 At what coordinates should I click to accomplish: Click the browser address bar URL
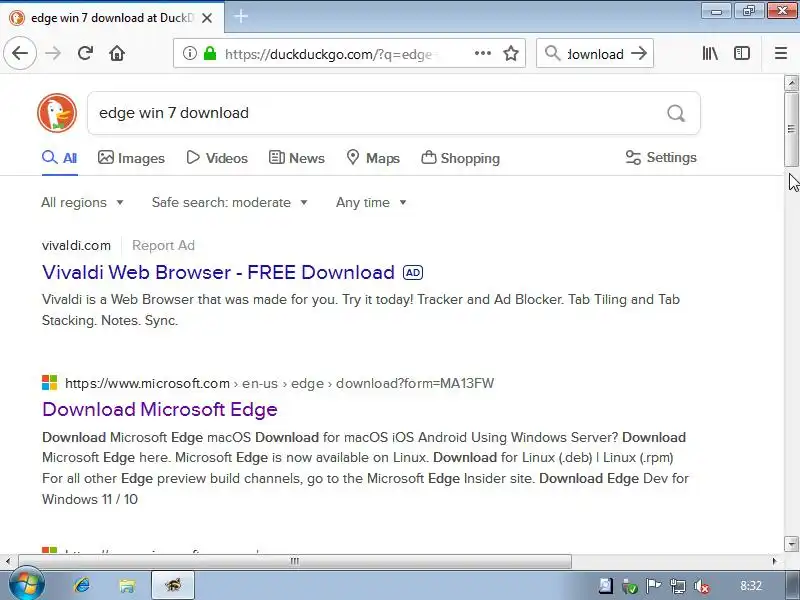point(329,54)
